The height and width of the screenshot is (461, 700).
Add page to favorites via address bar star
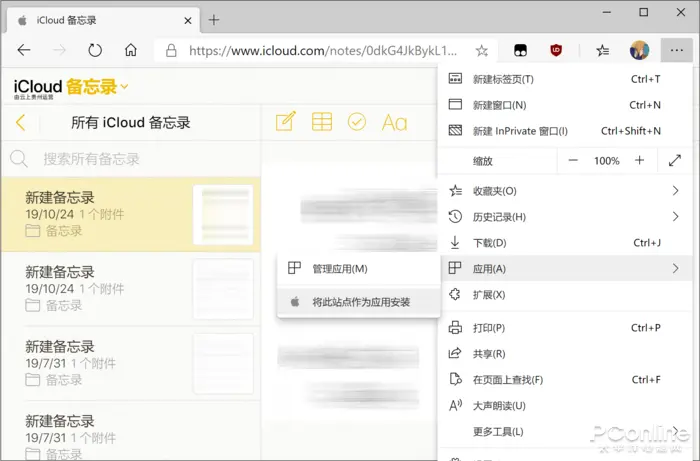tap(481, 50)
